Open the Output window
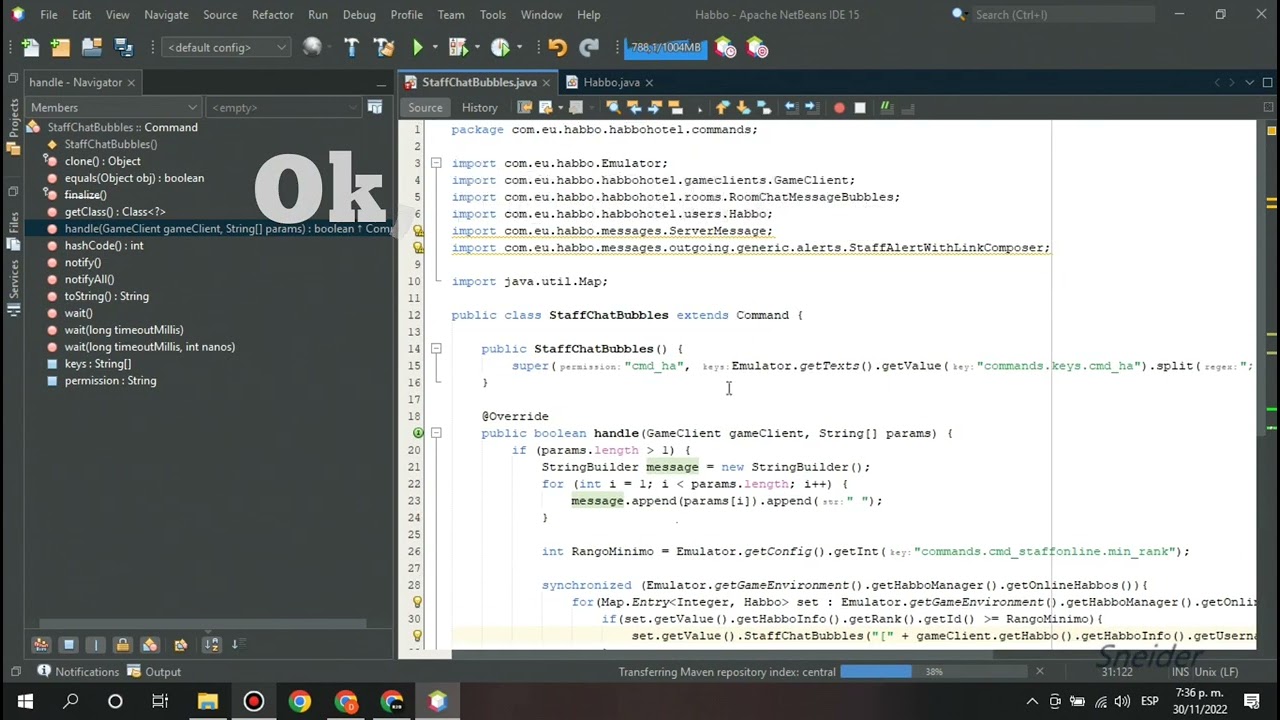Screen dimensions: 1280x720 click(x=153, y=672)
